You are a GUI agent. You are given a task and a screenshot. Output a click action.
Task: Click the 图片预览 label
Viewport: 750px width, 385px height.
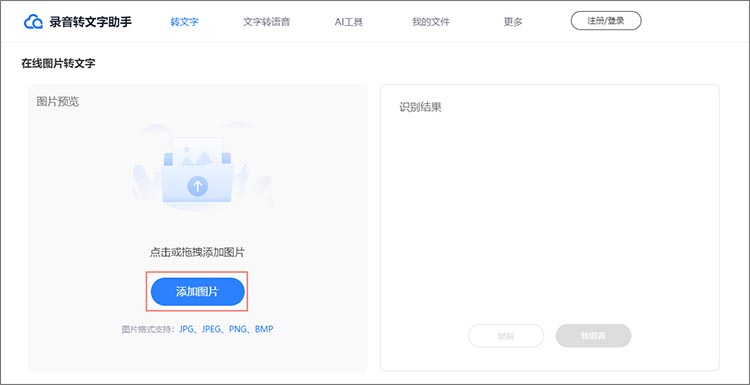[x=58, y=101]
